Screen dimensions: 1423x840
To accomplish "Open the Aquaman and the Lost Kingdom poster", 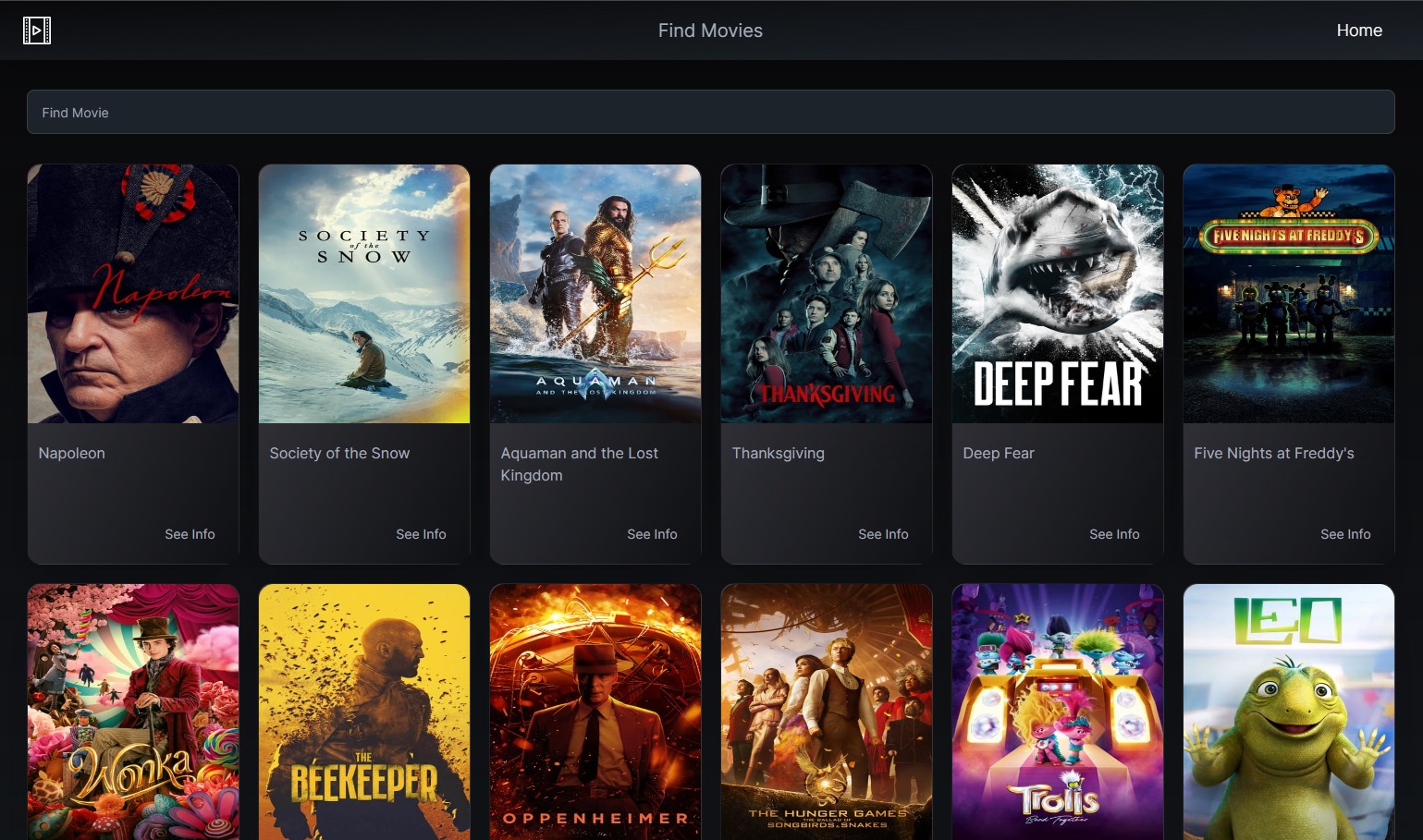I will click(x=595, y=294).
